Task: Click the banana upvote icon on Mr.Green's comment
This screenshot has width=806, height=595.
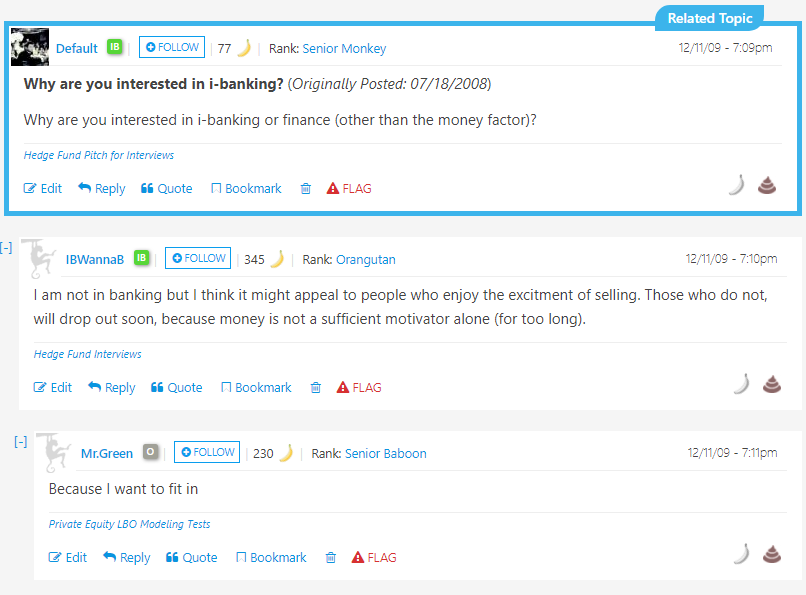Action: tap(741, 554)
